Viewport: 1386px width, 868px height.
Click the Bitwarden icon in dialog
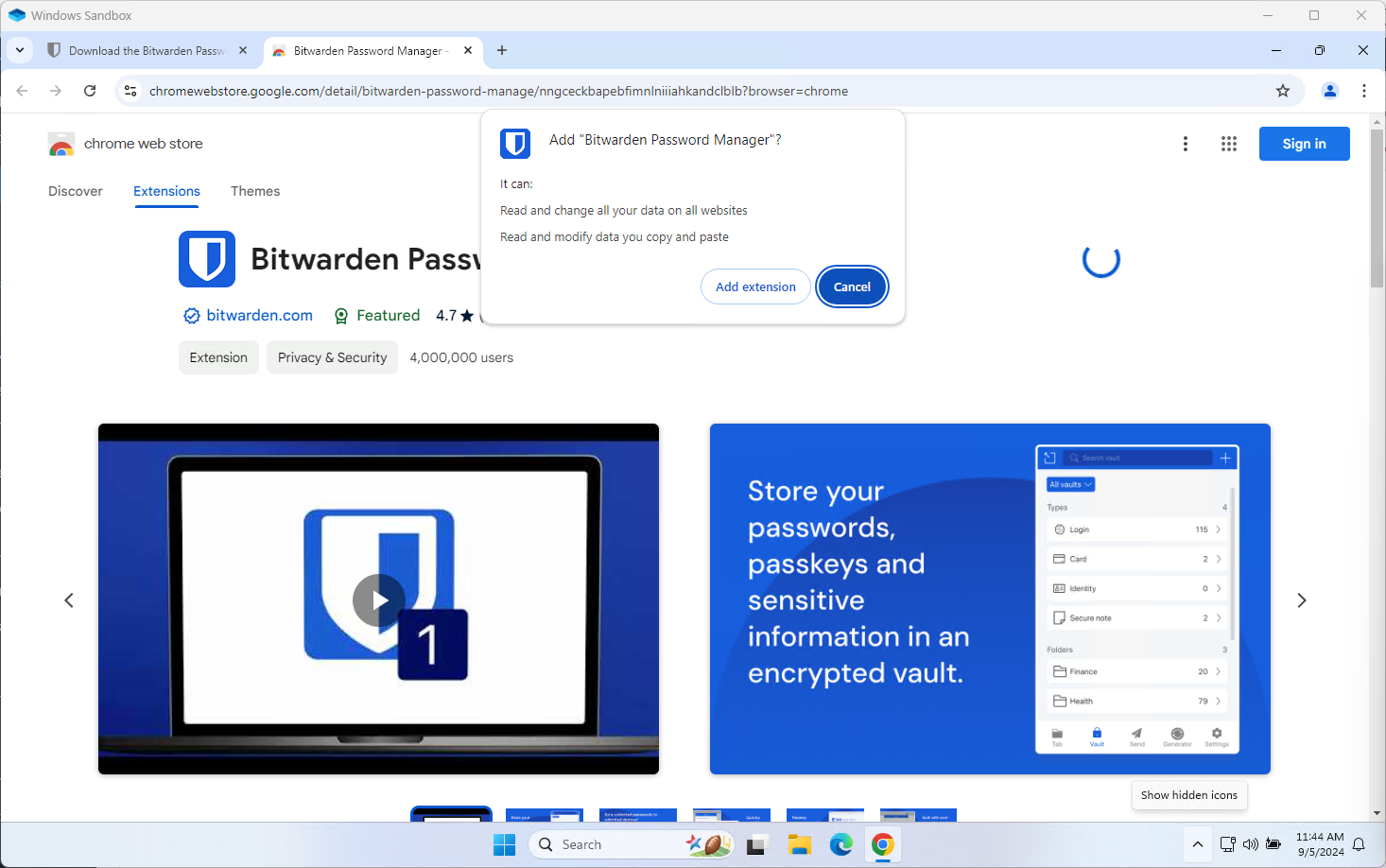515,143
